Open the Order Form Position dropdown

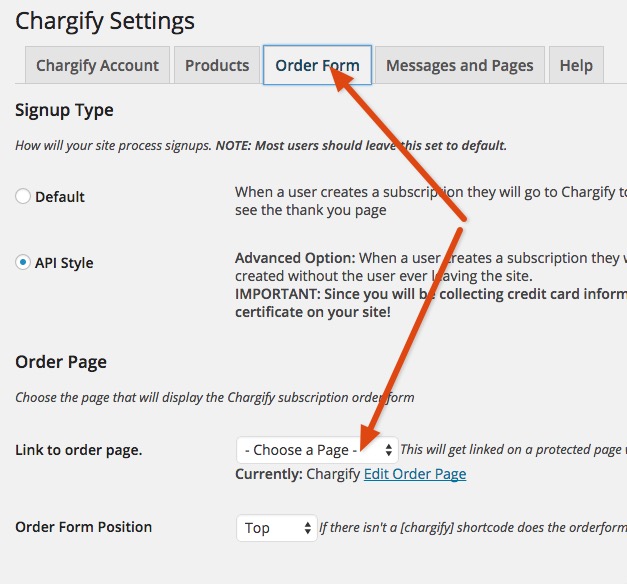(277, 528)
